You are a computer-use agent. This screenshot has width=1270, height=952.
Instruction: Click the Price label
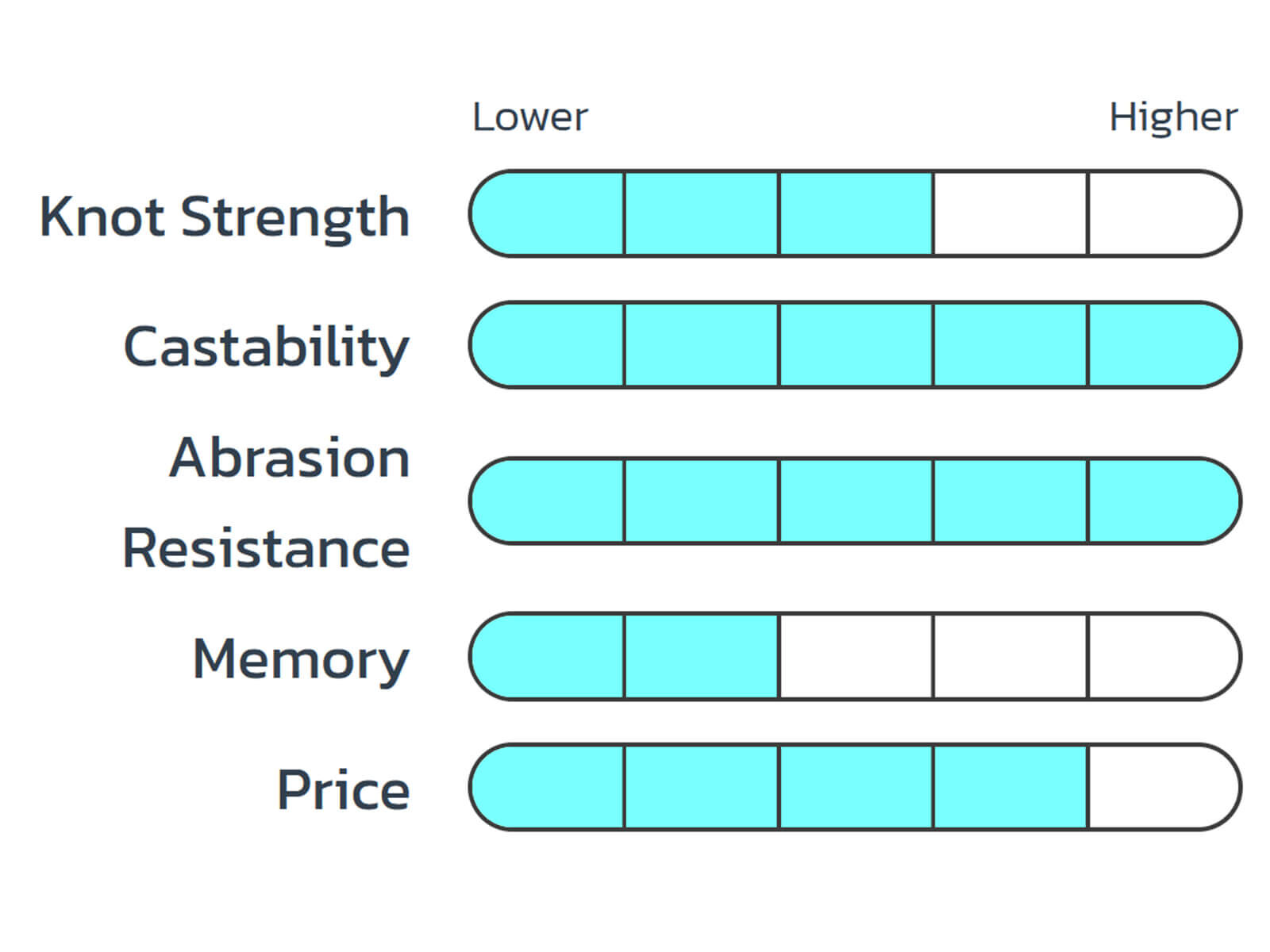click(343, 789)
